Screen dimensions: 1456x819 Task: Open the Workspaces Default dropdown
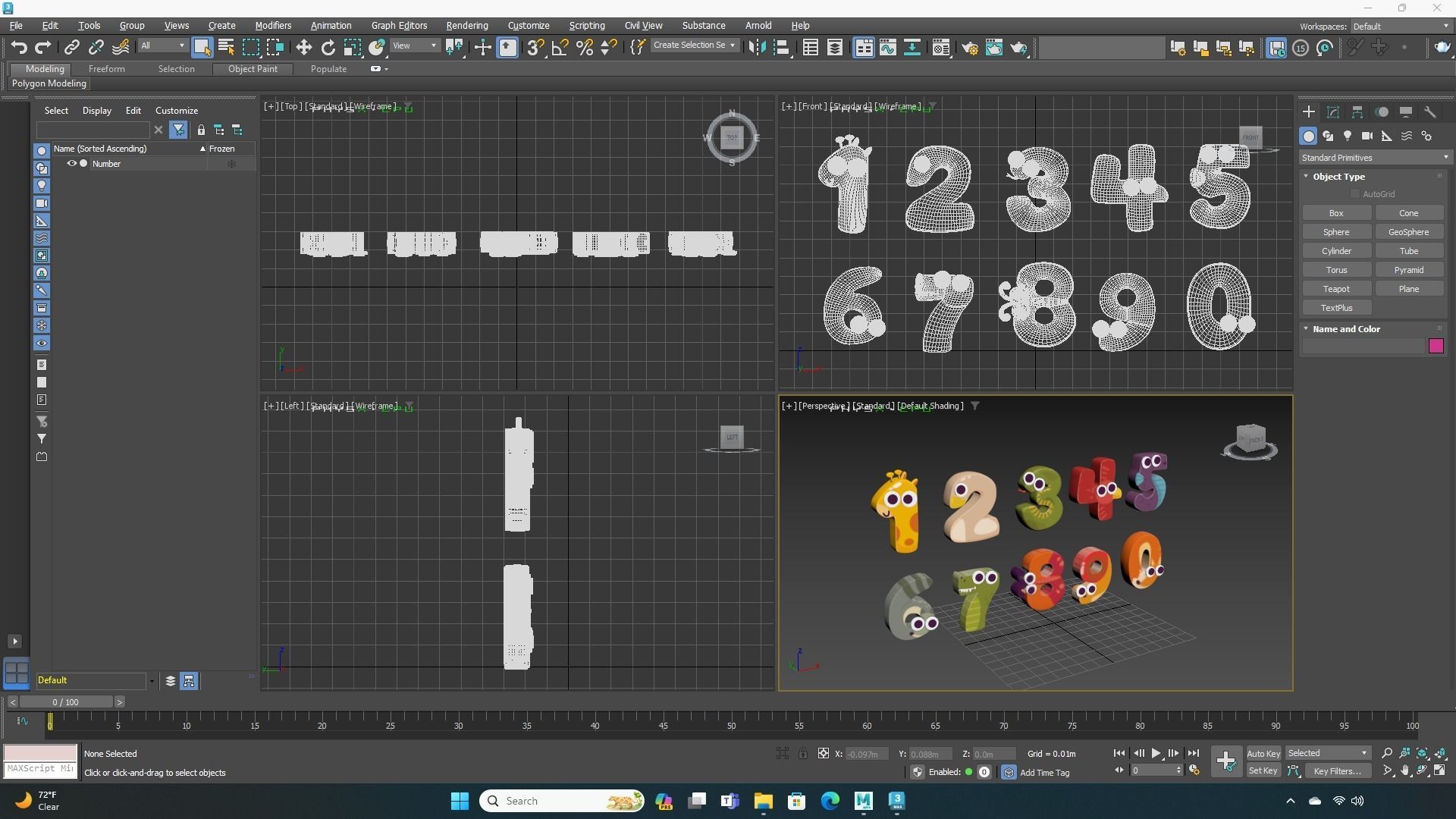pyautogui.click(x=1400, y=27)
